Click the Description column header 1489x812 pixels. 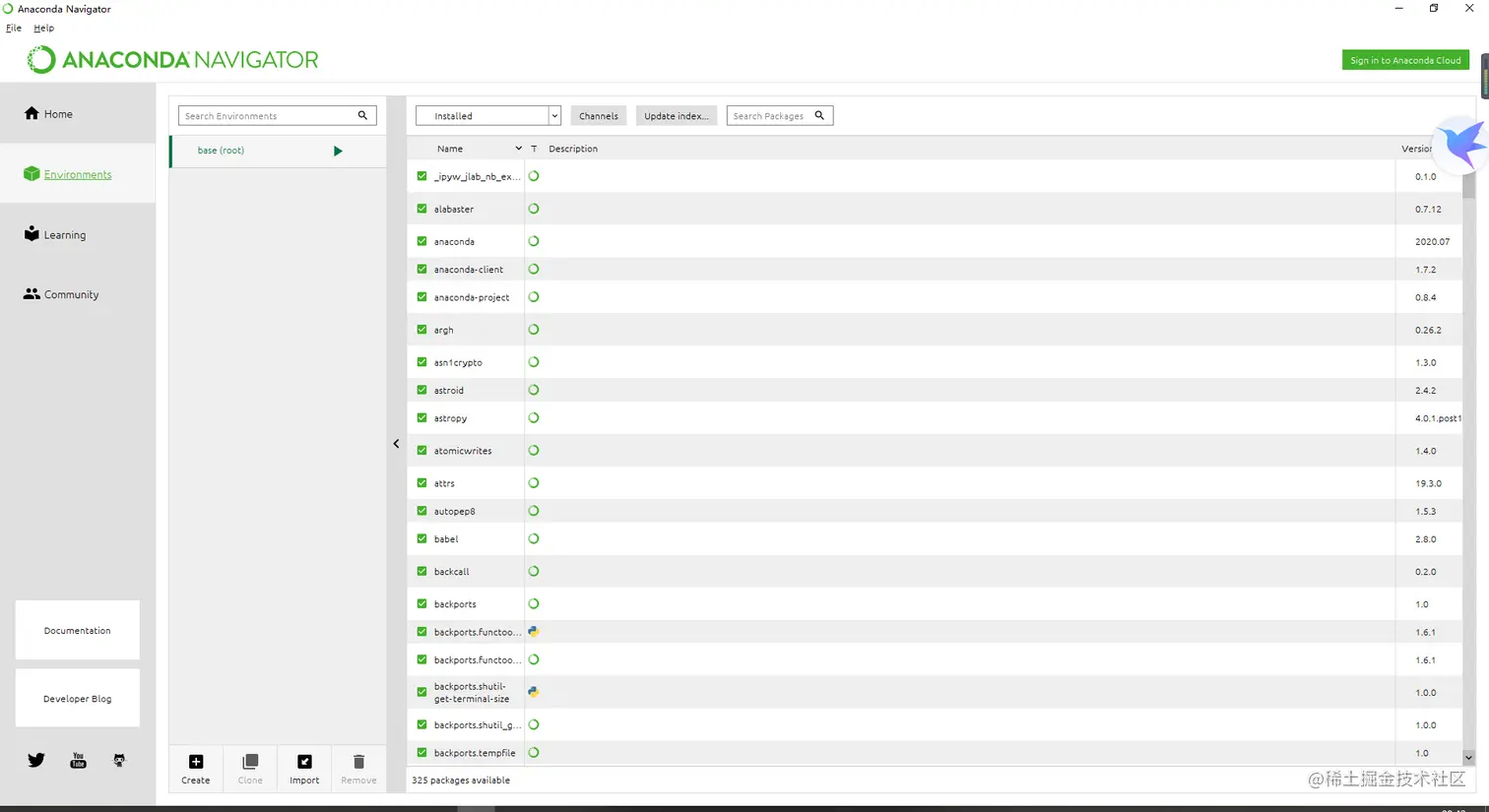573,149
